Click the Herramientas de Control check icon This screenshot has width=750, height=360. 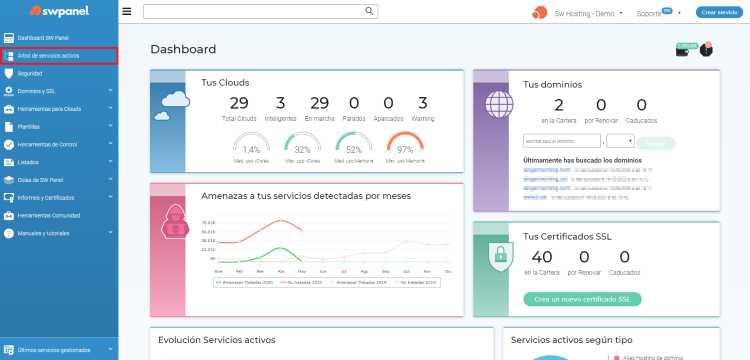click(9, 144)
